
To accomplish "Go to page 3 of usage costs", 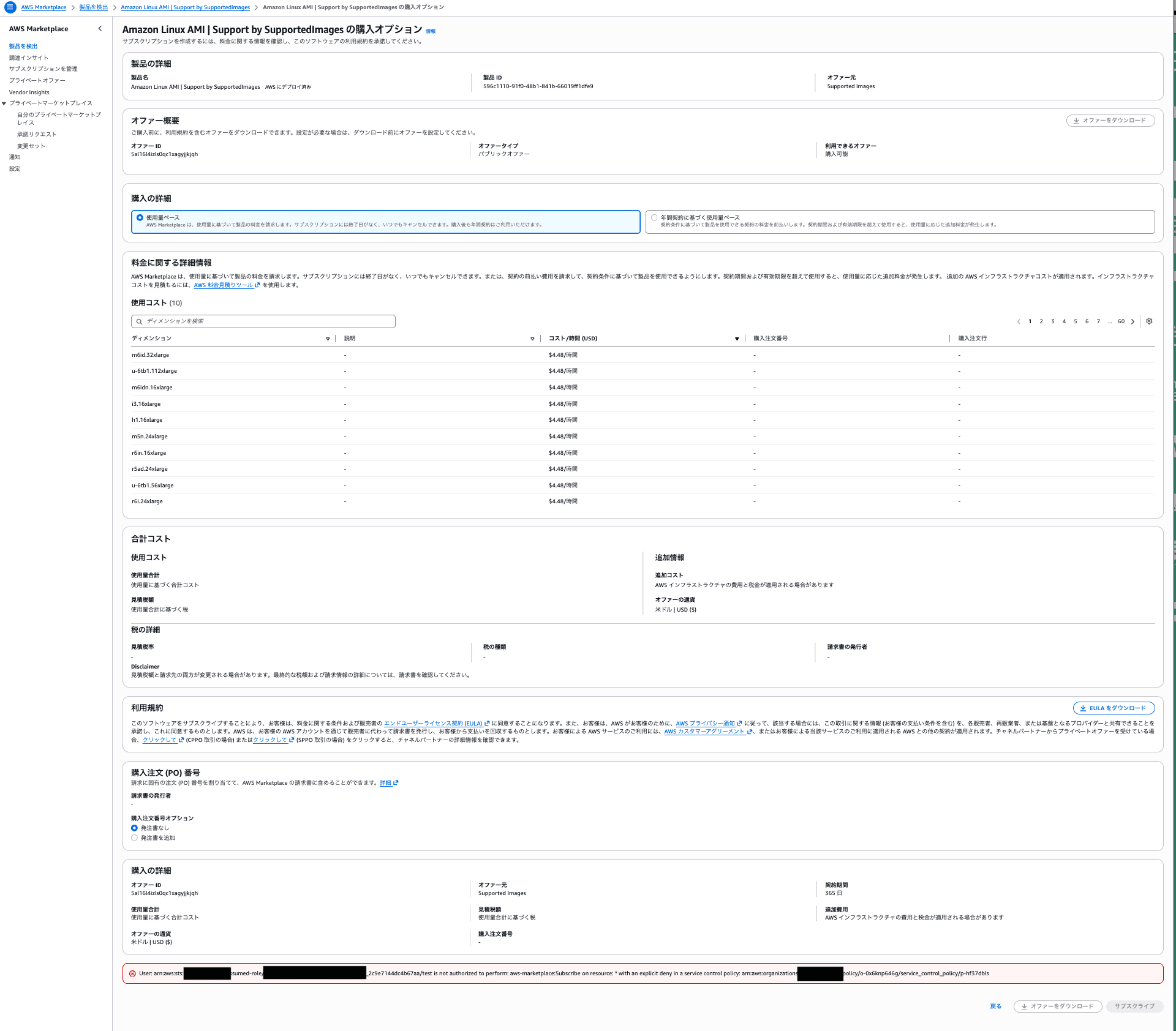I will tap(1053, 321).
